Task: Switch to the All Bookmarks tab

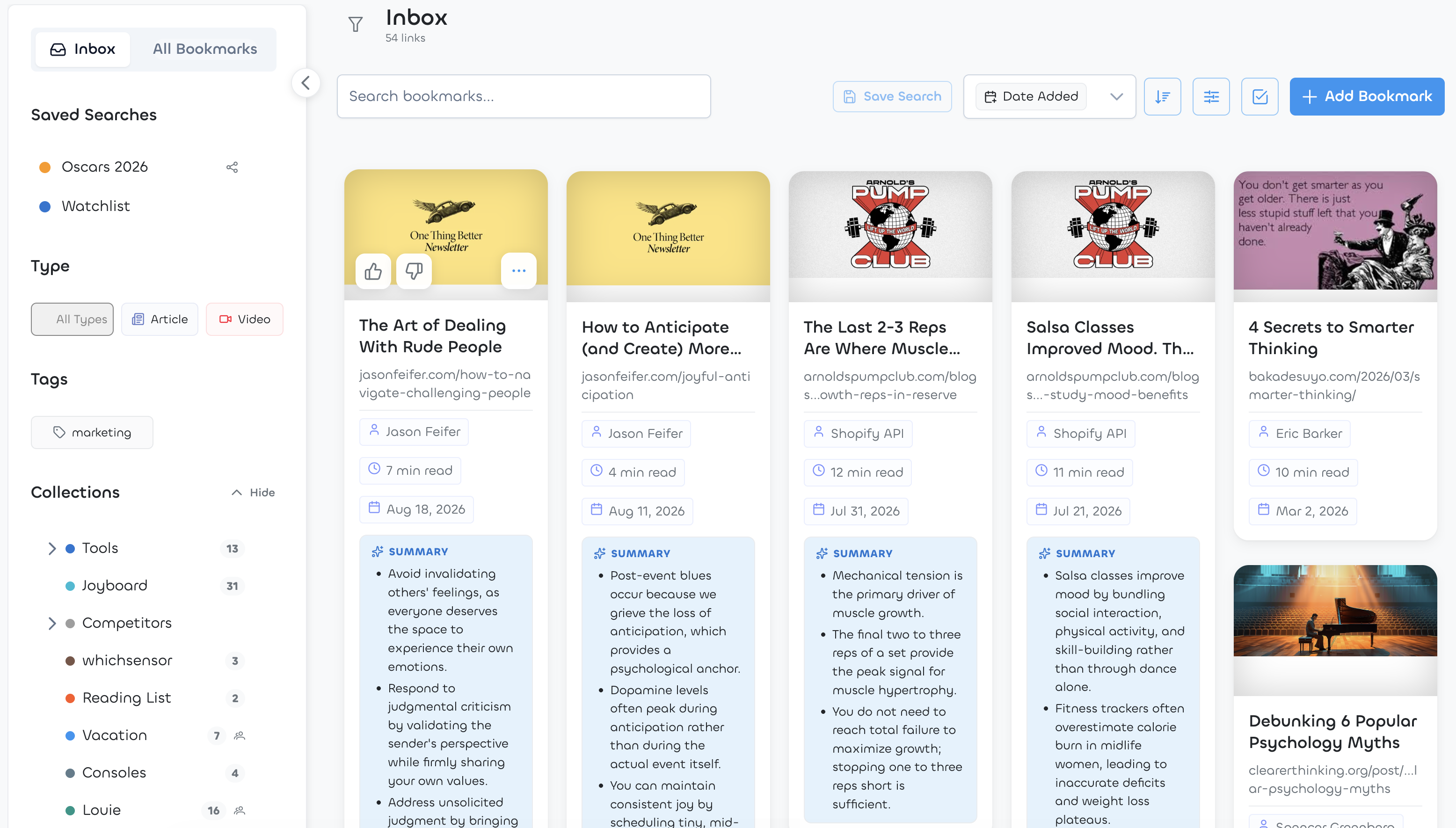Action: point(205,50)
